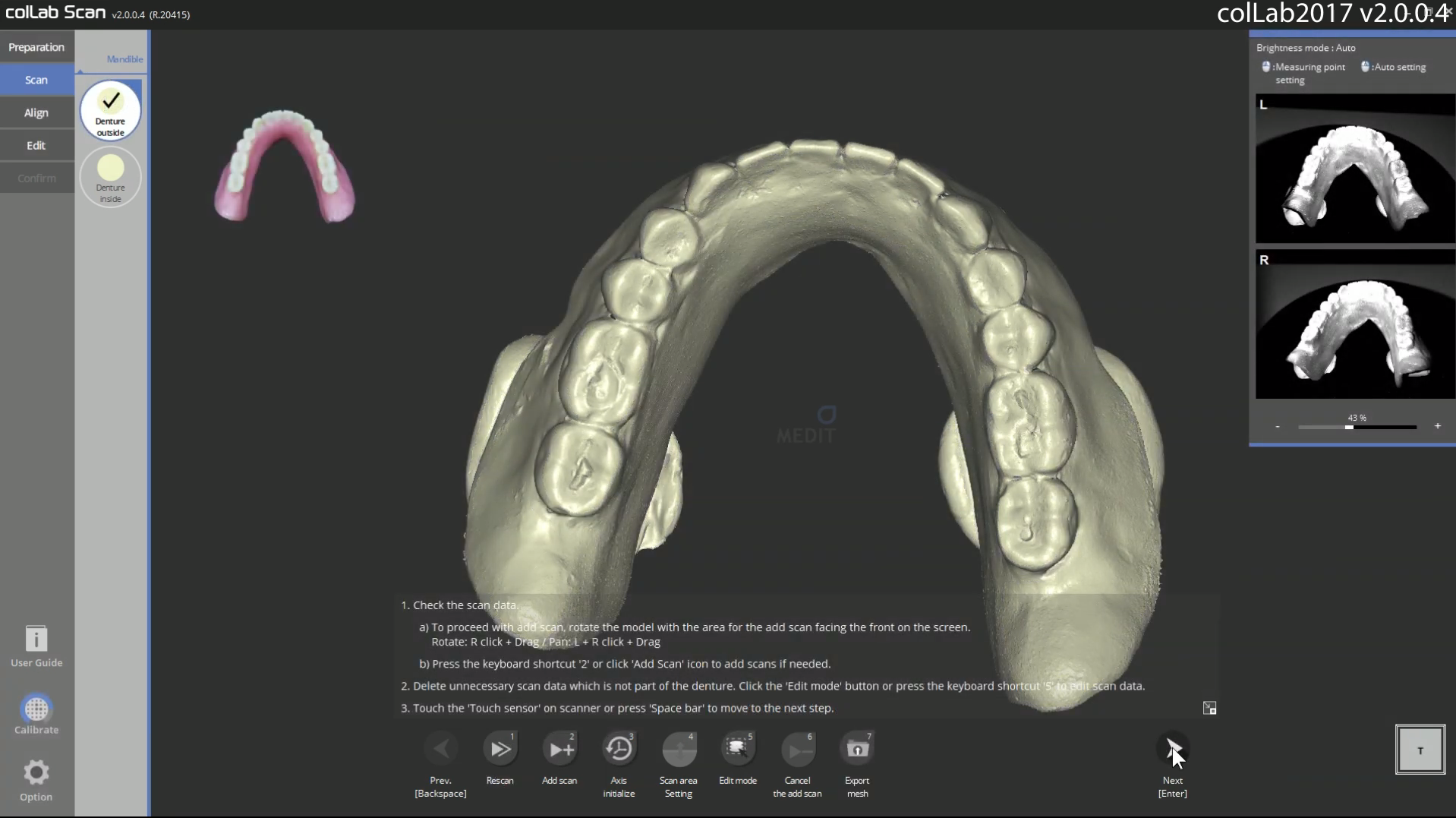
Task: Click the 'Delete unnecessary scan data' instruction line
Action: tap(773, 686)
